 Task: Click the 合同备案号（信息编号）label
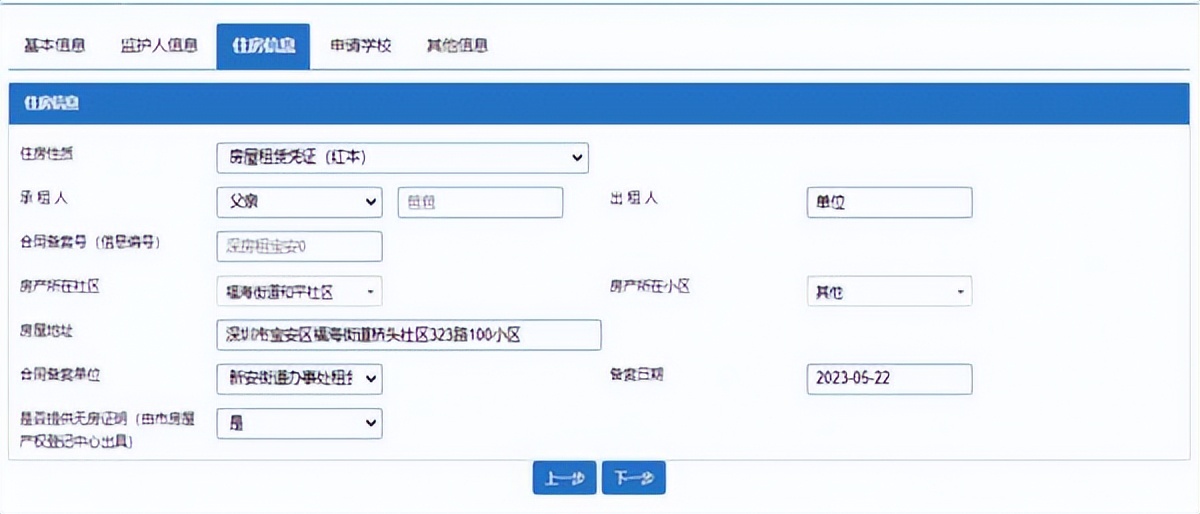(x=90, y=242)
